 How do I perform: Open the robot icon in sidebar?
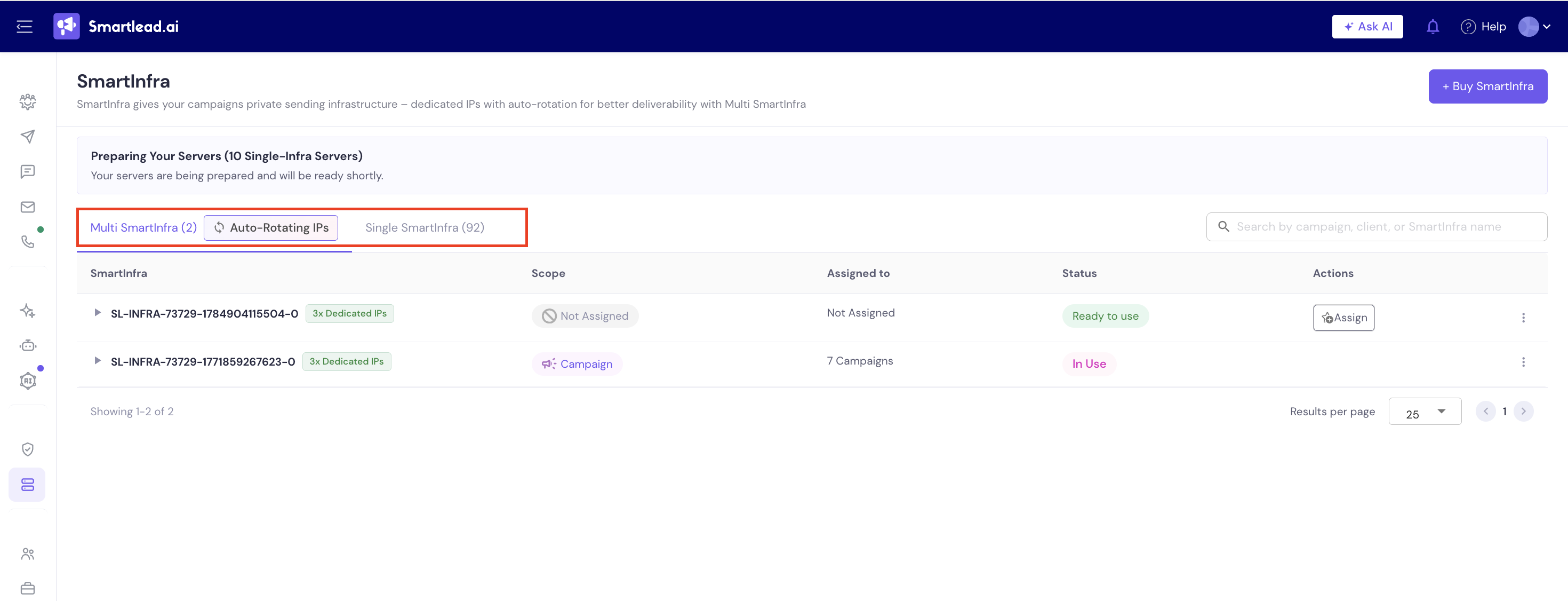tap(27, 346)
